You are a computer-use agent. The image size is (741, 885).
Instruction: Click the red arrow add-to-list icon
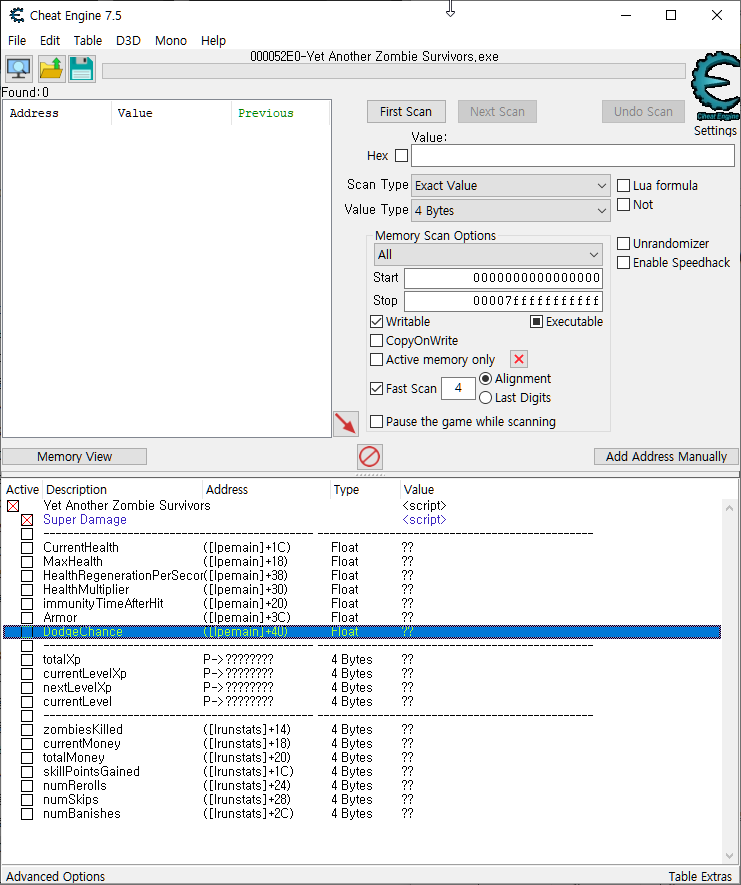[x=346, y=423]
